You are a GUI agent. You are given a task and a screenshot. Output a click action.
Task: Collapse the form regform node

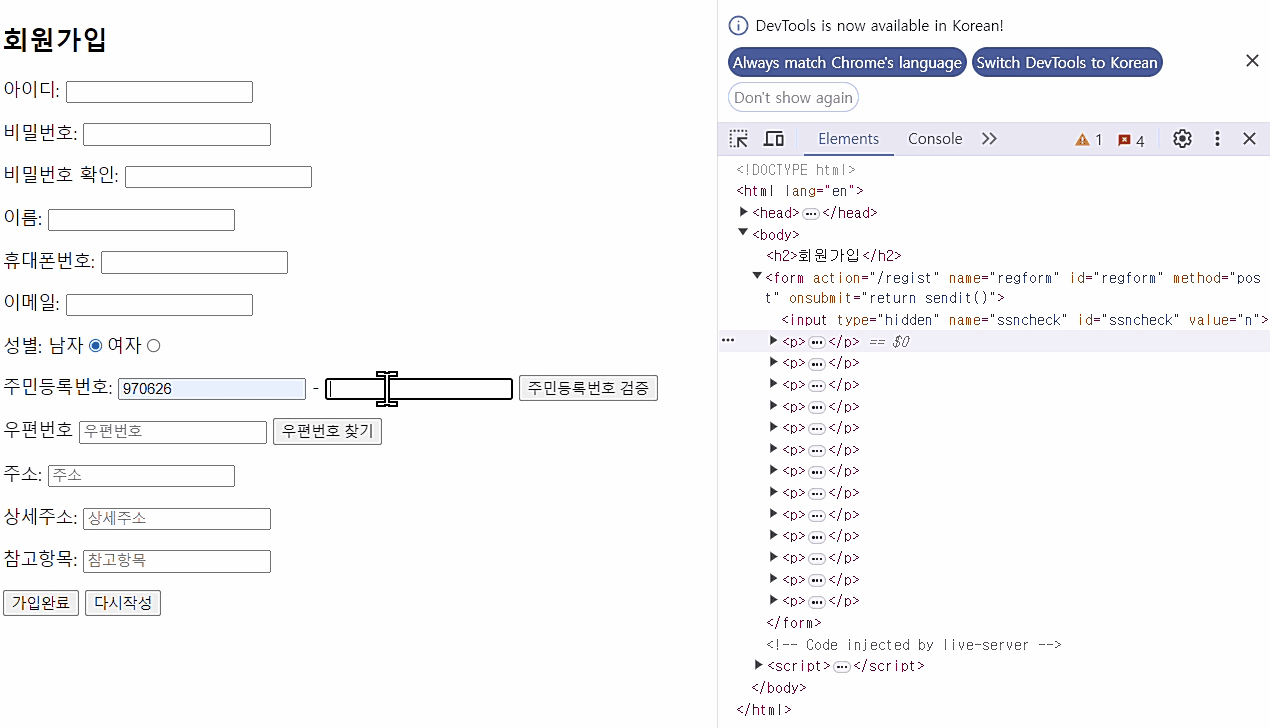(757, 276)
